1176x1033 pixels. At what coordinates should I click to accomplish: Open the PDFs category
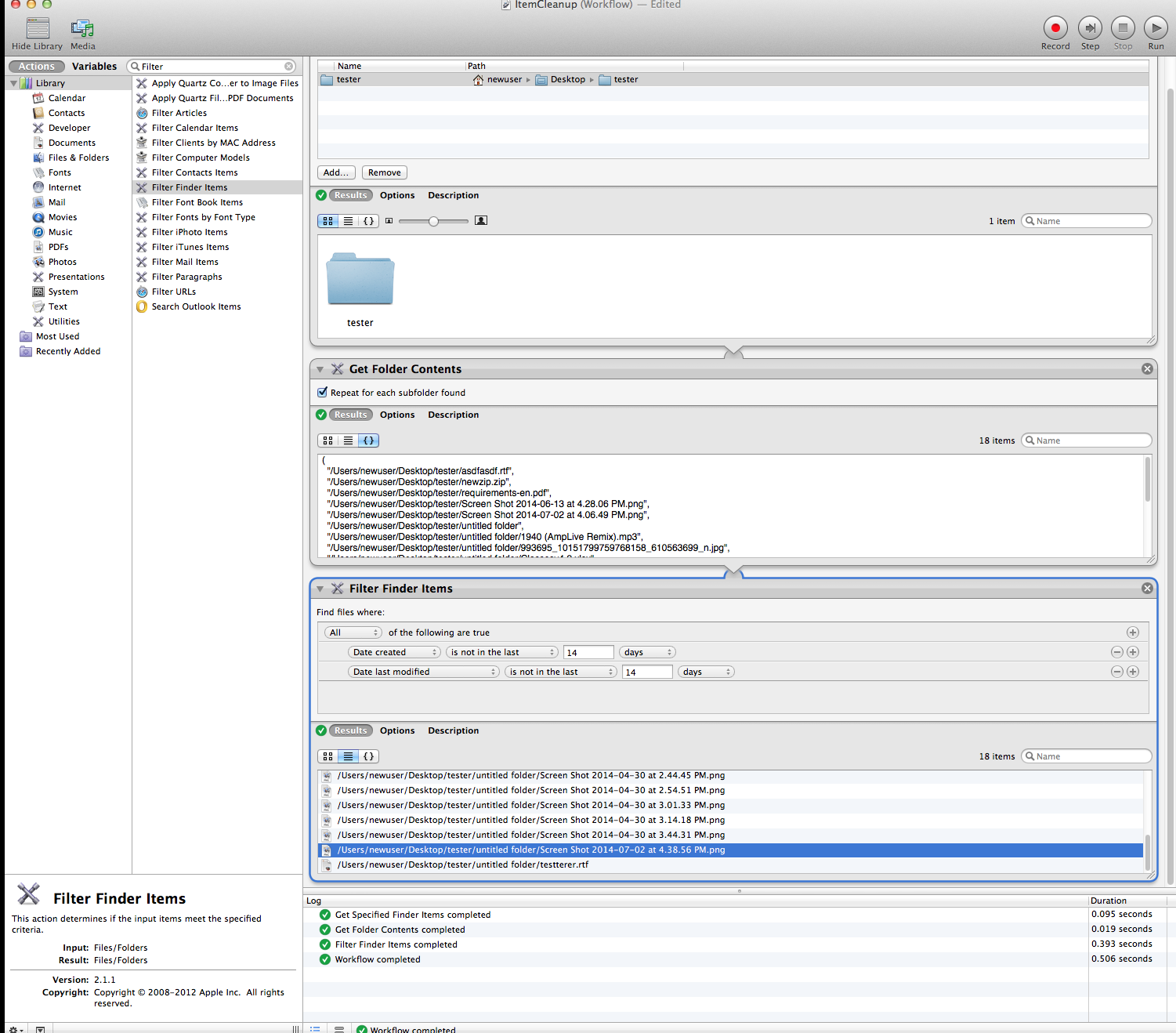58,247
